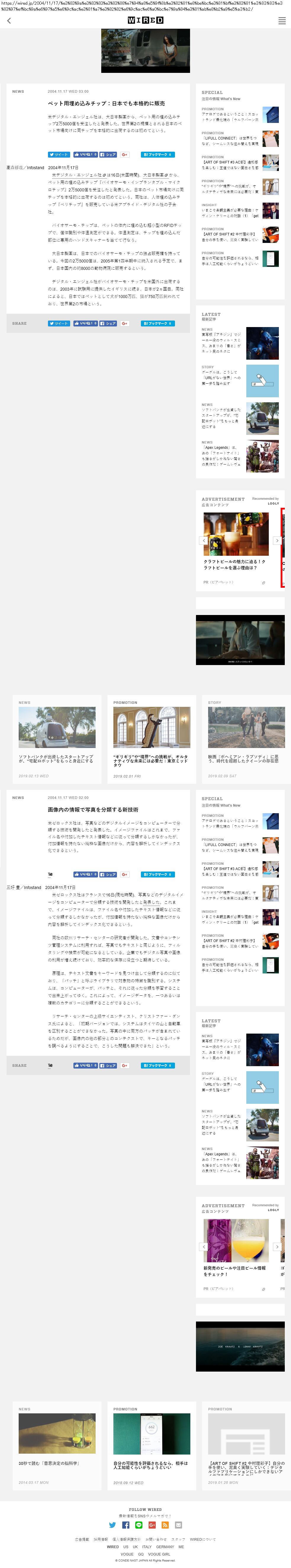This screenshot has height=1568, width=291.
Task: Show previous ad in craft beer carousel
Action: pyautogui.click(x=204, y=540)
